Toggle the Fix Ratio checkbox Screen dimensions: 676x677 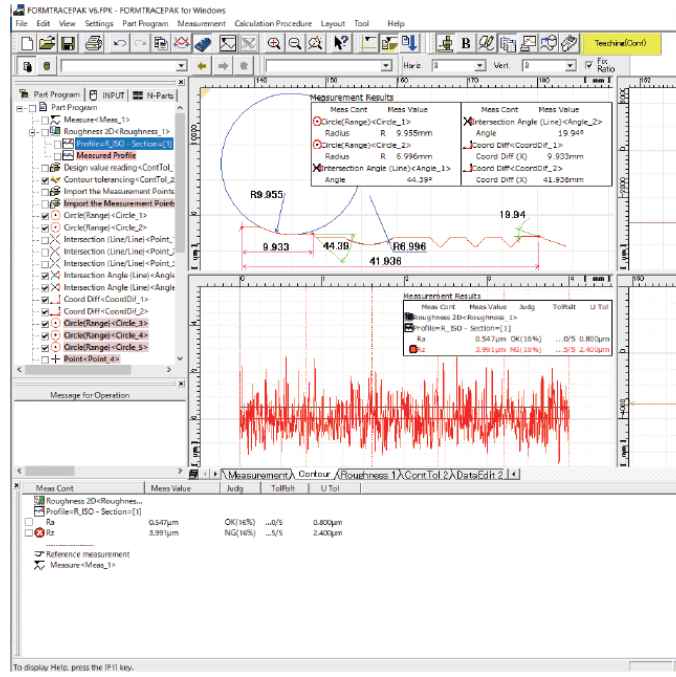pos(588,65)
